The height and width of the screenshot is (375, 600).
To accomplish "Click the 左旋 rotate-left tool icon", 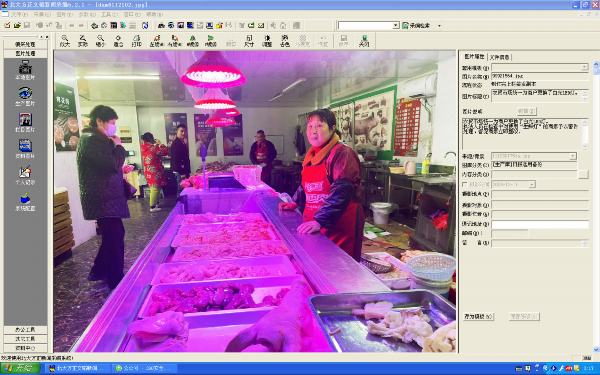I will tap(157, 41).
